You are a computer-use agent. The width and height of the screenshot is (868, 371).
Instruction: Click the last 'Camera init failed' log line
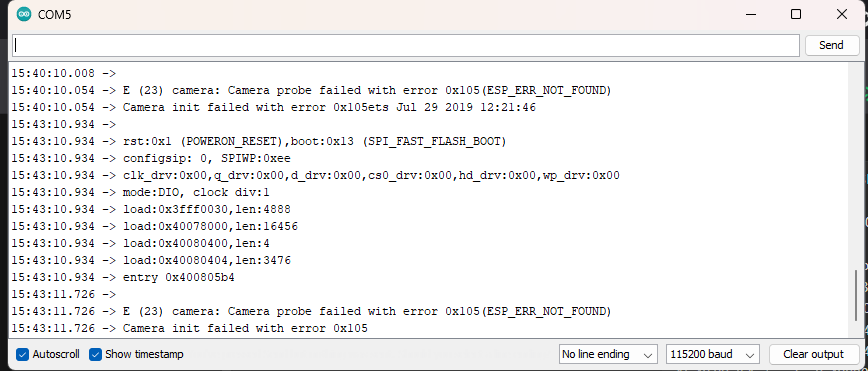(x=189, y=328)
